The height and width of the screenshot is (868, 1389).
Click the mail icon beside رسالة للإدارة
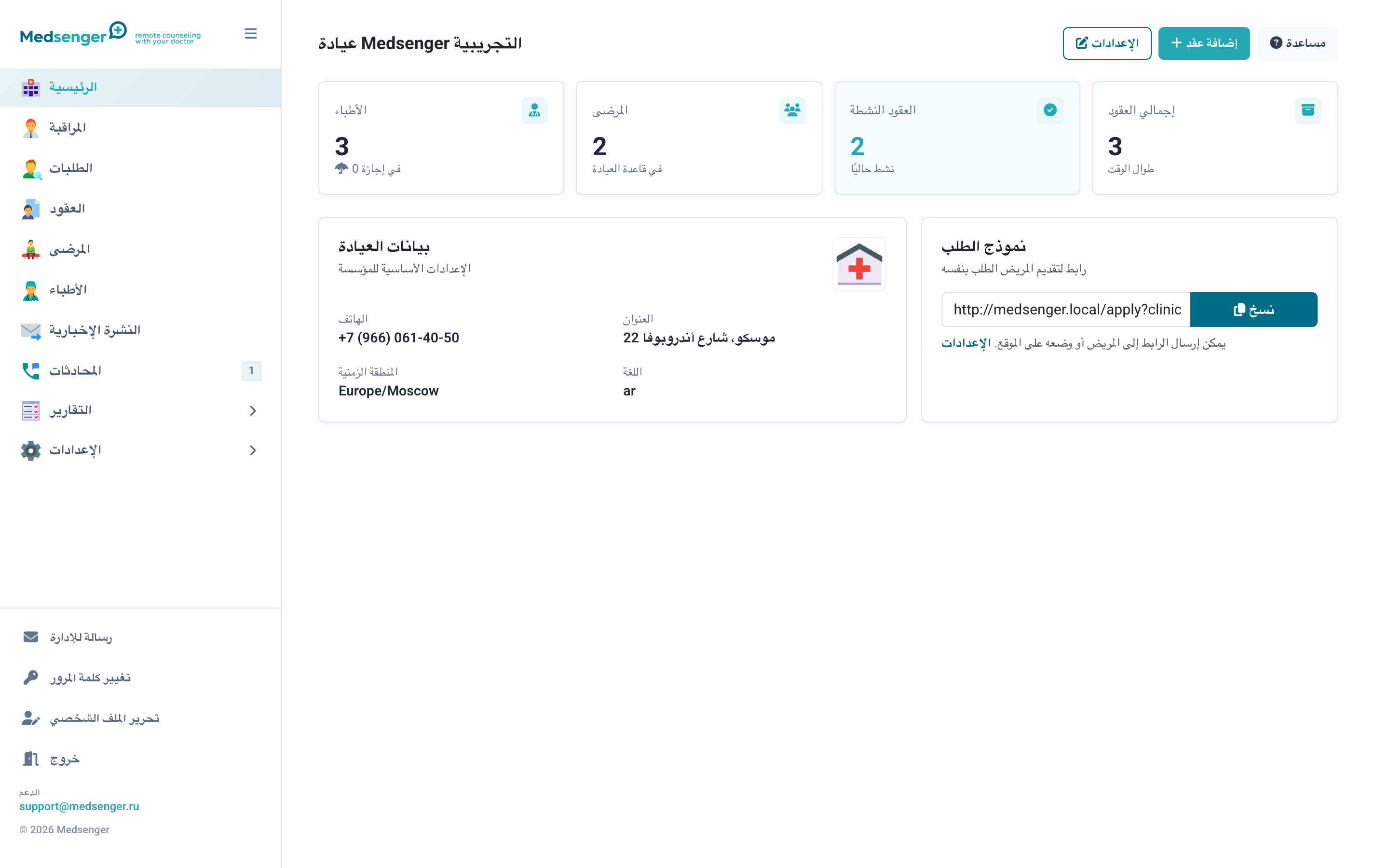coord(31,637)
